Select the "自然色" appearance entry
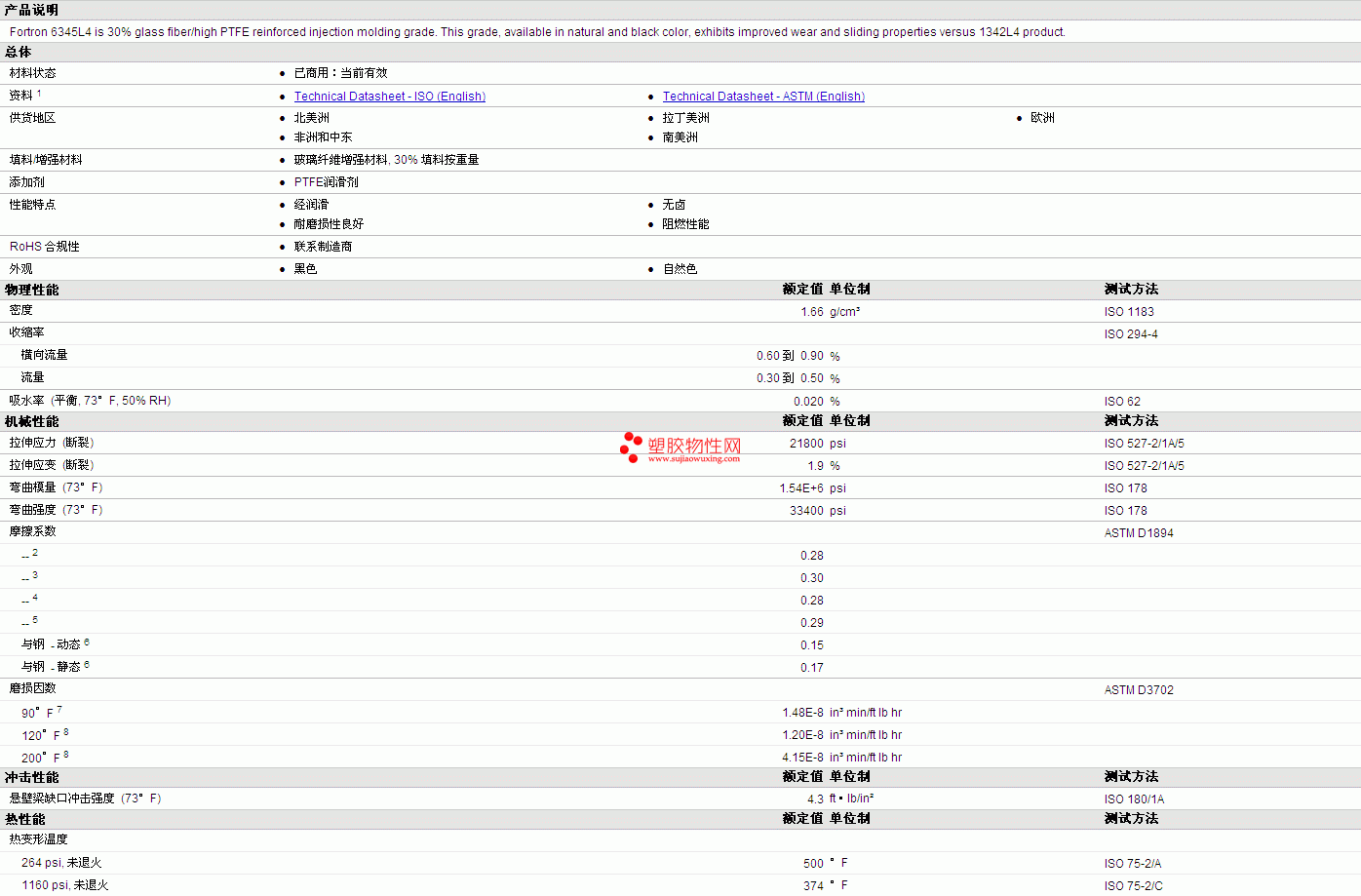Image resolution: width=1361 pixels, height=896 pixels. click(680, 269)
